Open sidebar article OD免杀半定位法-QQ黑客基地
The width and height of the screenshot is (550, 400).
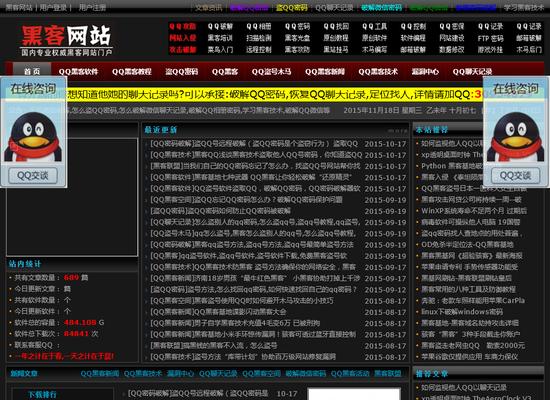pyautogui.click(x=467, y=244)
